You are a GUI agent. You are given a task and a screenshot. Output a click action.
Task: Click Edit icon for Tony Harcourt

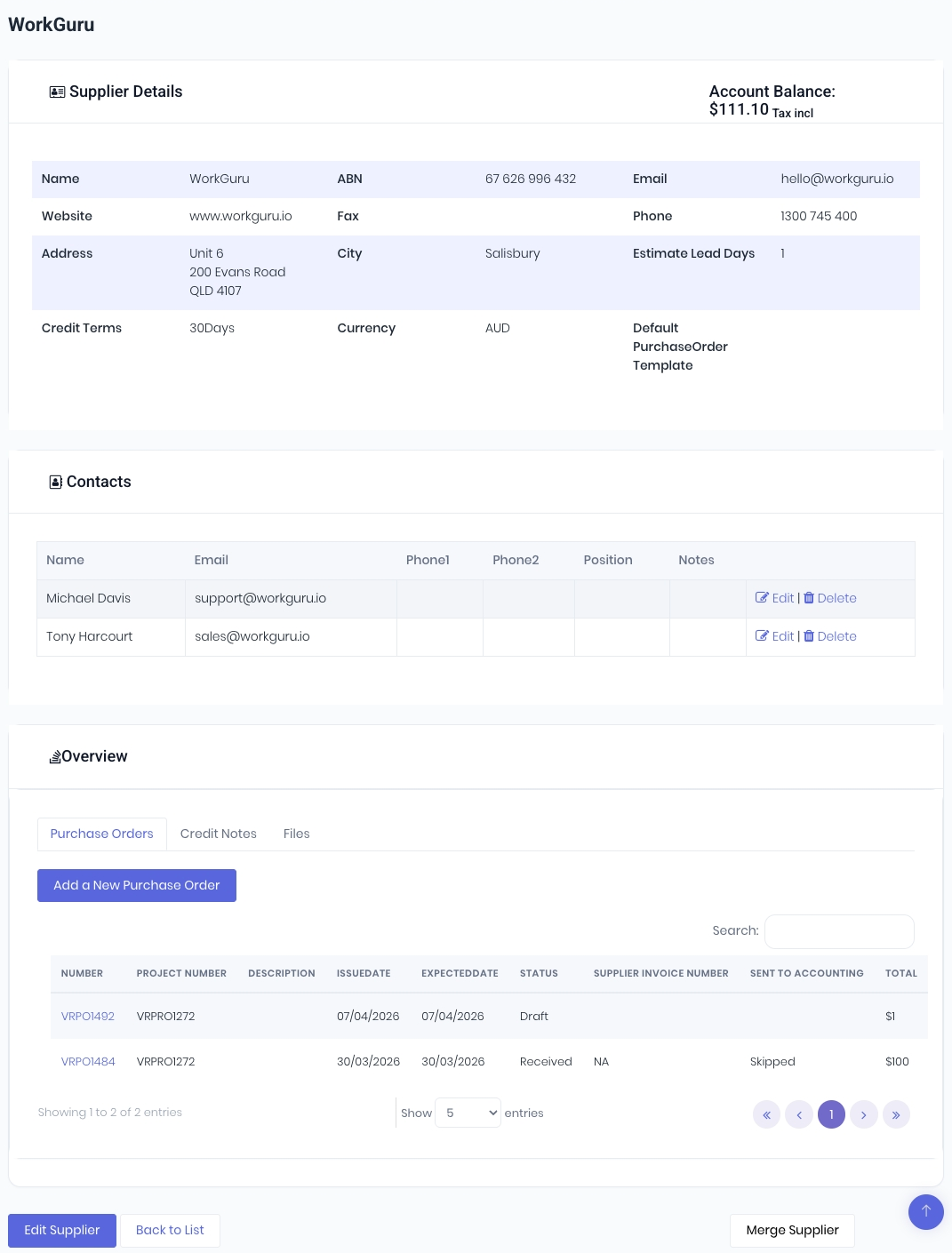pyautogui.click(x=762, y=636)
